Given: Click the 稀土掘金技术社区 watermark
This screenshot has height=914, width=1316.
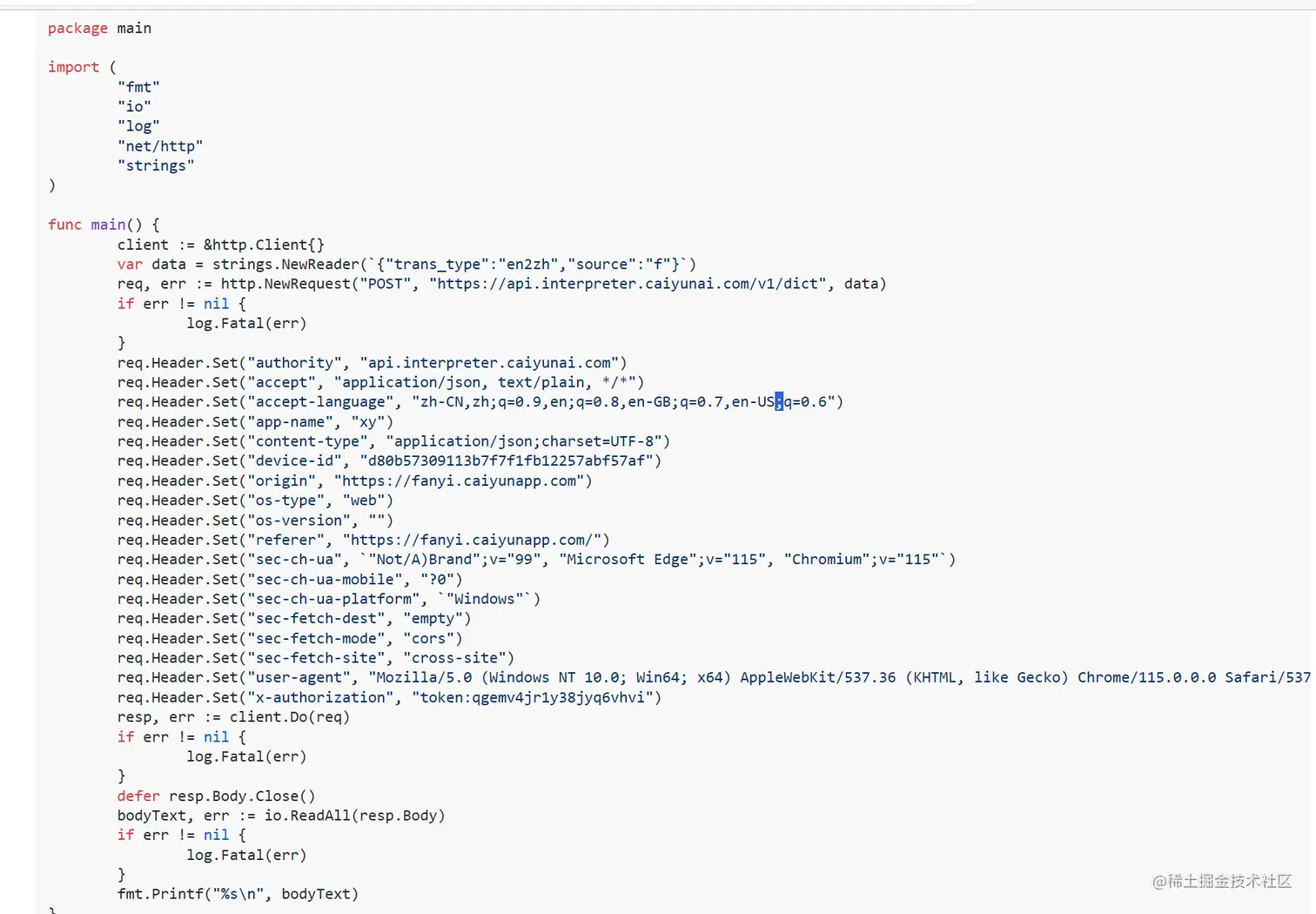Looking at the screenshot, I should pos(1222,881).
